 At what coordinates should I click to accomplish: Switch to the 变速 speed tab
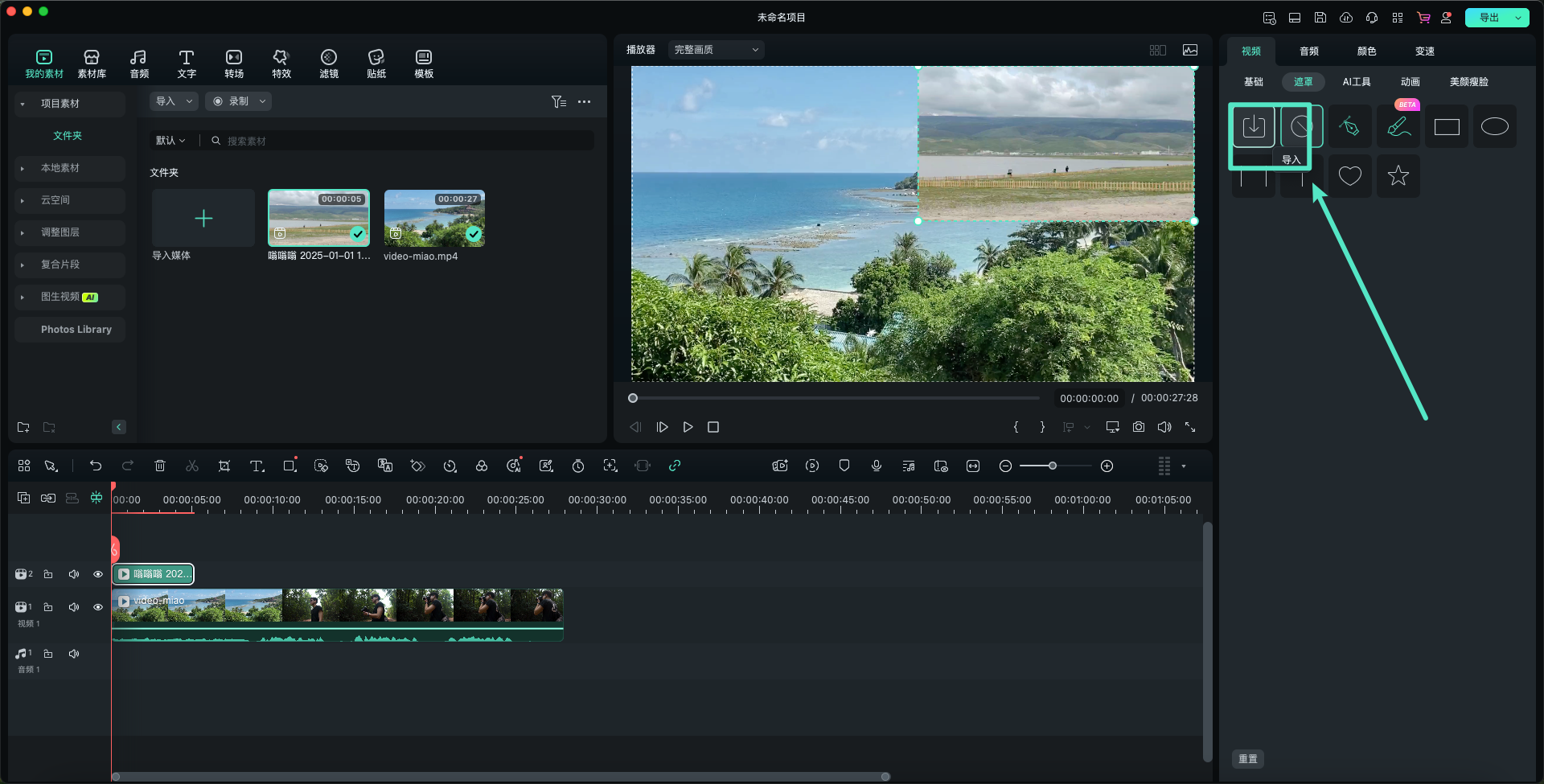point(1425,51)
